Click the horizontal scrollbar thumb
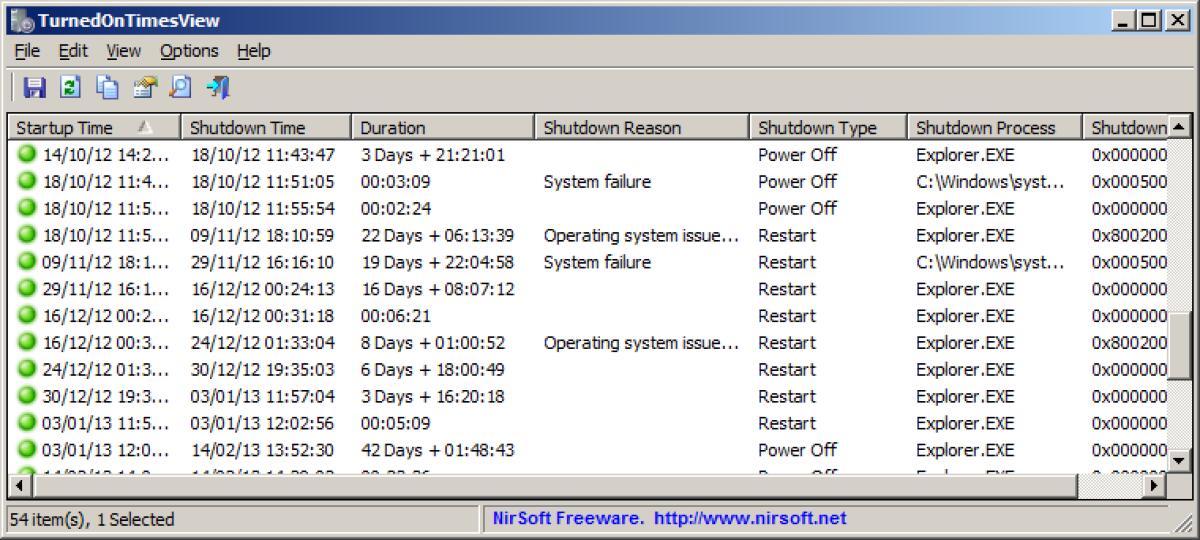The height and width of the screenshot is (540, 1200). 554,486
